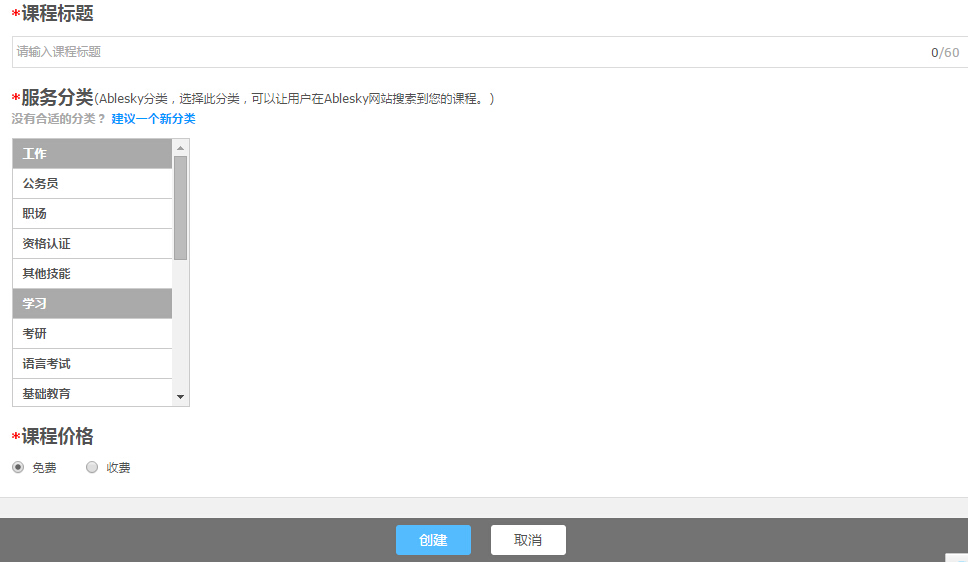Pick the 基础教育 category
The width and height of the screenshot is (968, 562).
[x=92, y=393]
